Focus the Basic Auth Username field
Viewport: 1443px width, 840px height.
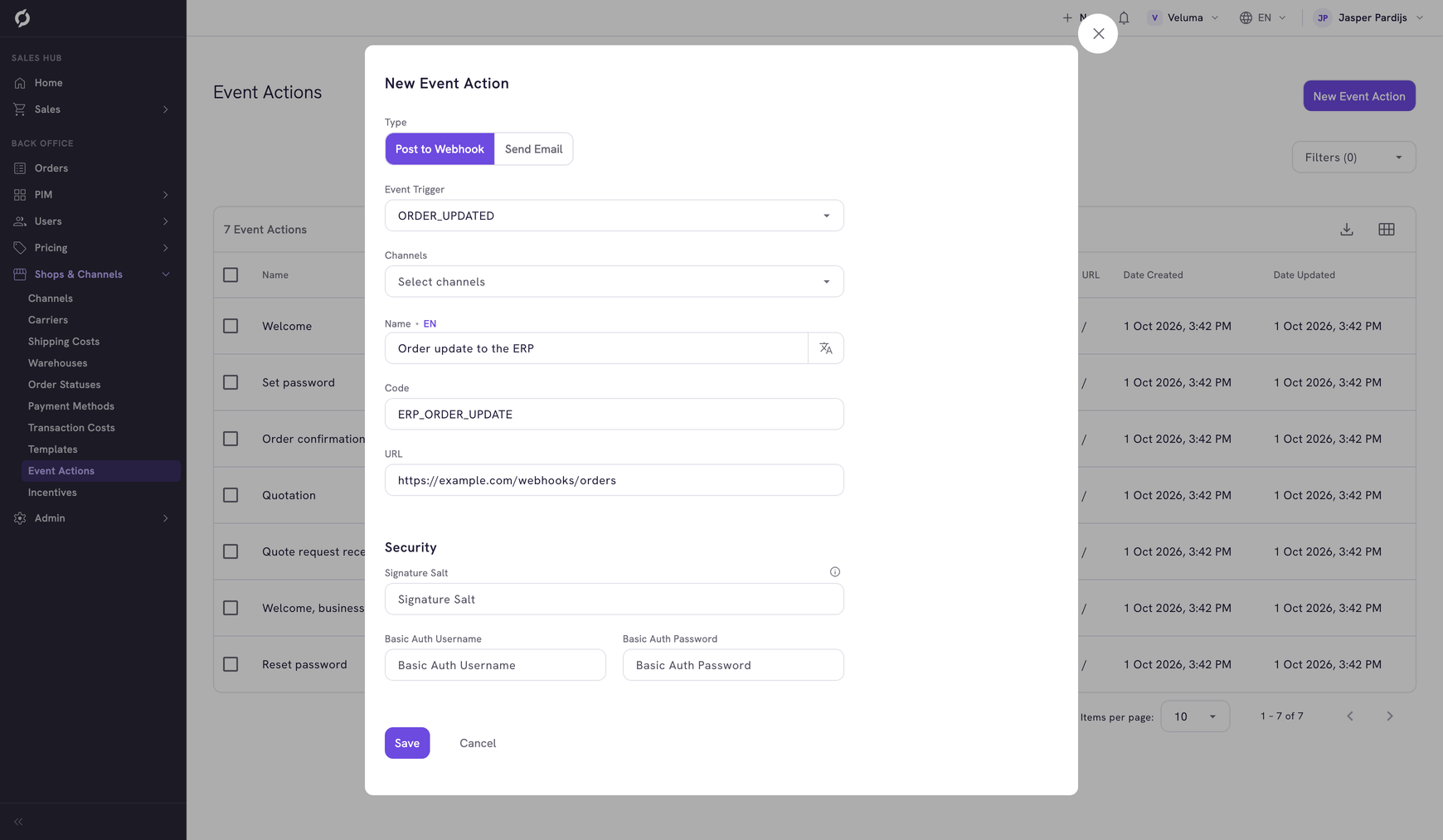tap(495, 665)
